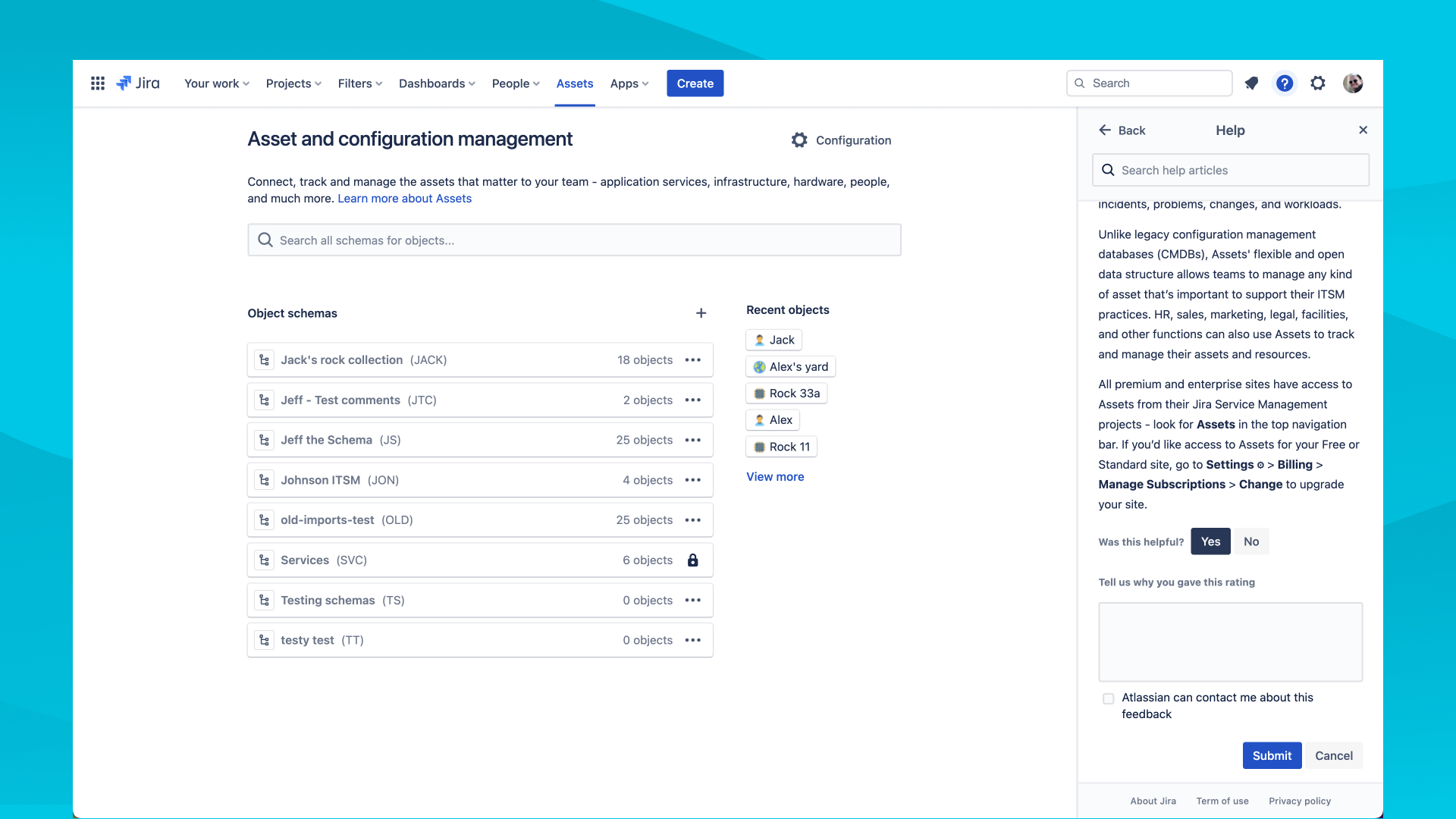Click the lock icon on Services schema

pos(693,560)
